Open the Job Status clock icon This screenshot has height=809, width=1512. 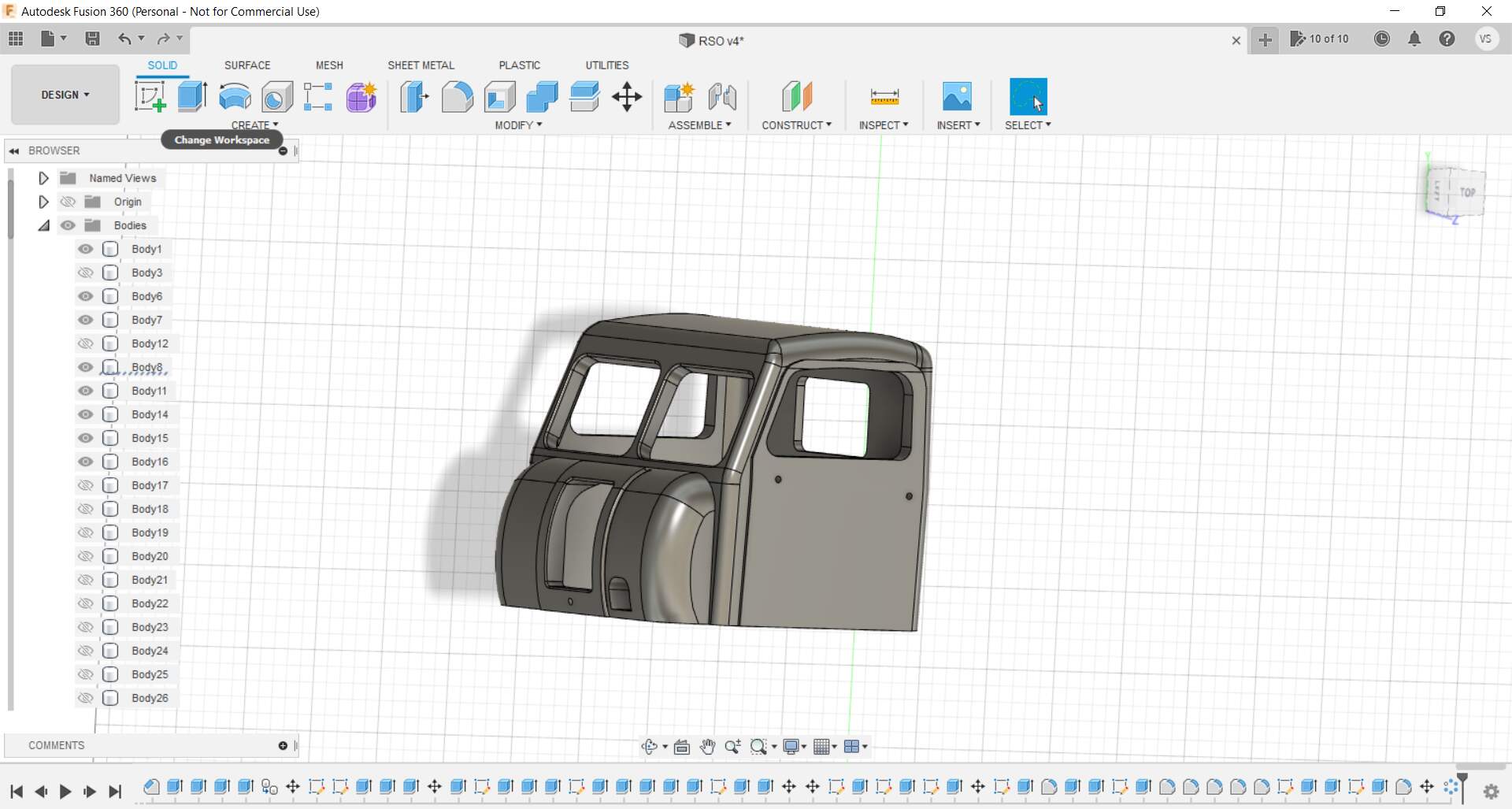1381,39
